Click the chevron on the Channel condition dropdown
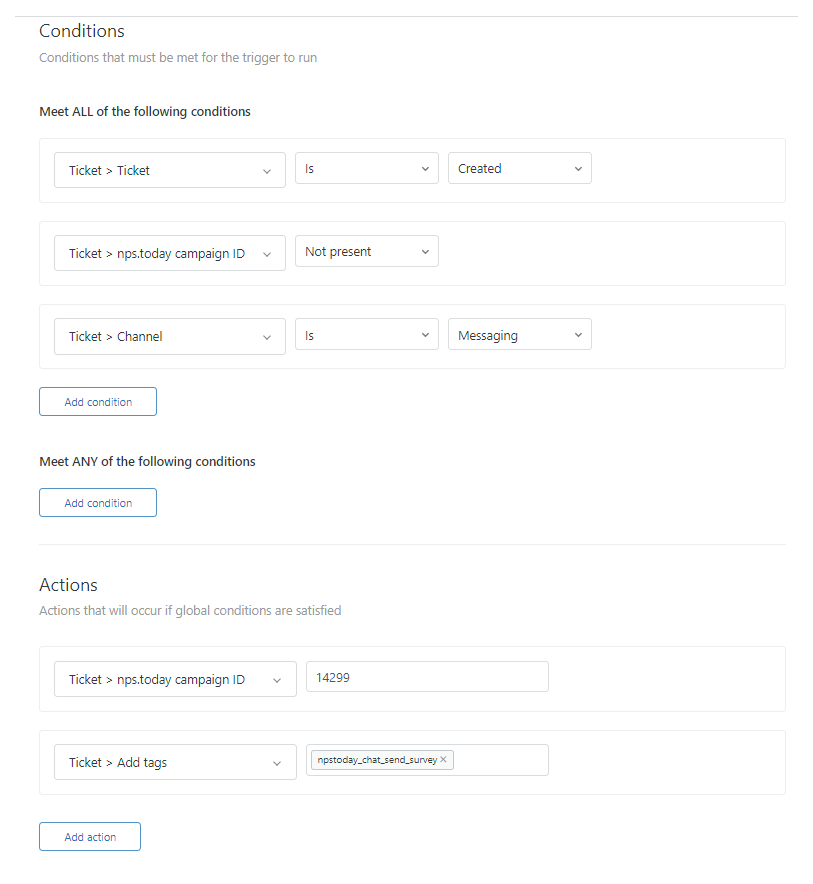The width and height of the screenshot is (813, 884). tap(267, 334)
